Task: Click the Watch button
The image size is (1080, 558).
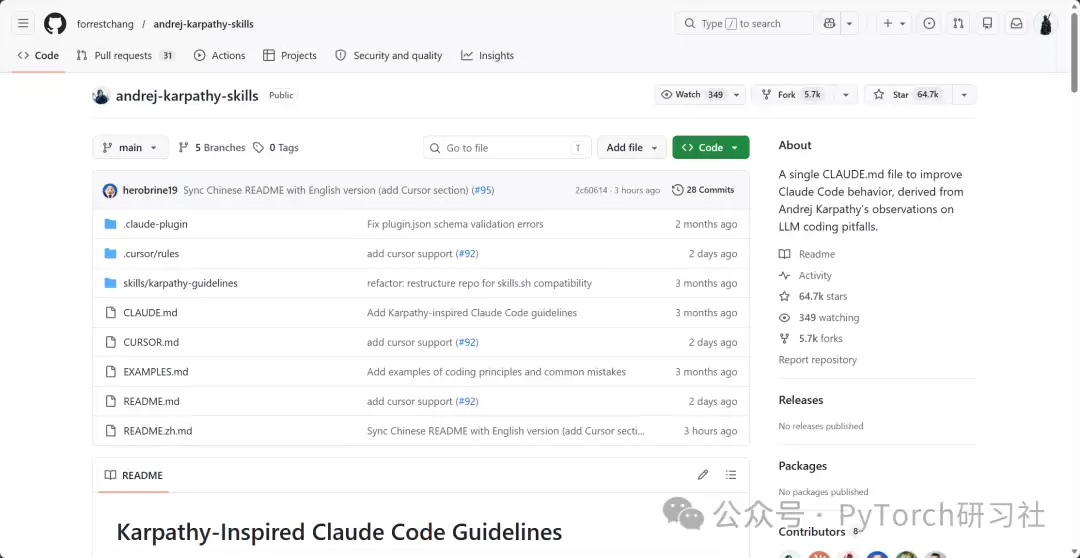Action: pyautogui.click(x=692, y=94)
